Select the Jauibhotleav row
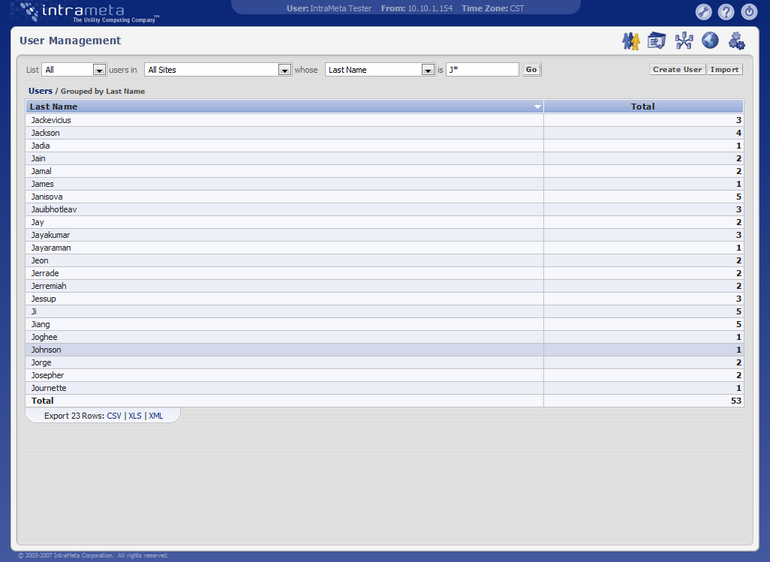 click(385, 210)
